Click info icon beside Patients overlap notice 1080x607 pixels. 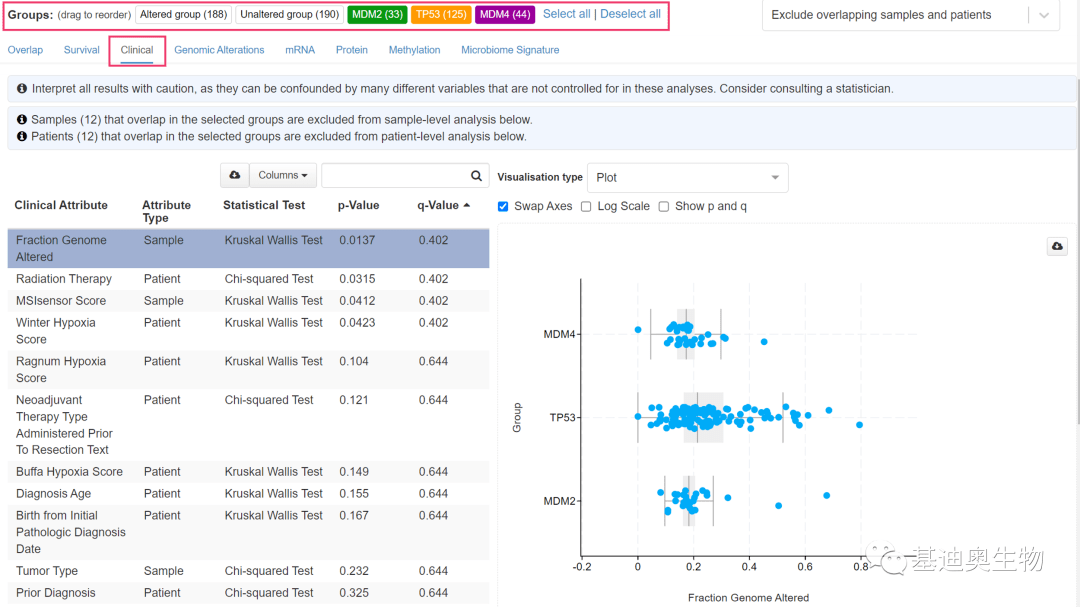(x=22, y=136)
